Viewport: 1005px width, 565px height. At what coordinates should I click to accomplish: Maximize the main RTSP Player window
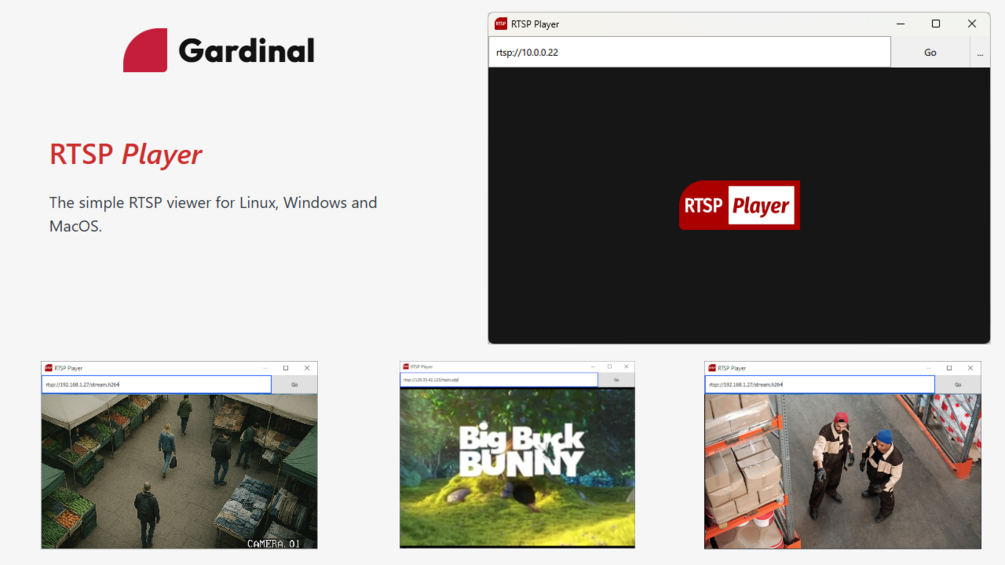[x=936, y=24]
